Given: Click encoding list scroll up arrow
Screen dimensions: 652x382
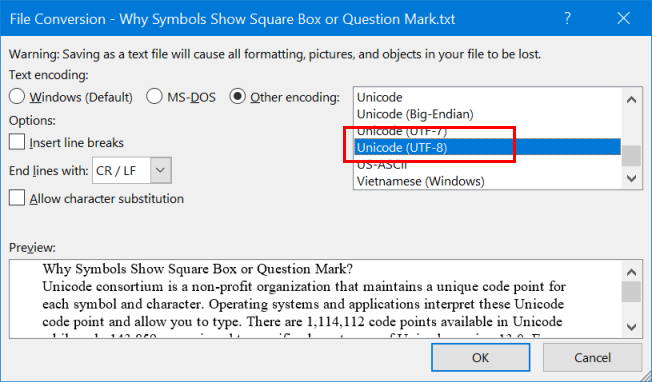Looking at the screenshot, I should coord(631,100).
